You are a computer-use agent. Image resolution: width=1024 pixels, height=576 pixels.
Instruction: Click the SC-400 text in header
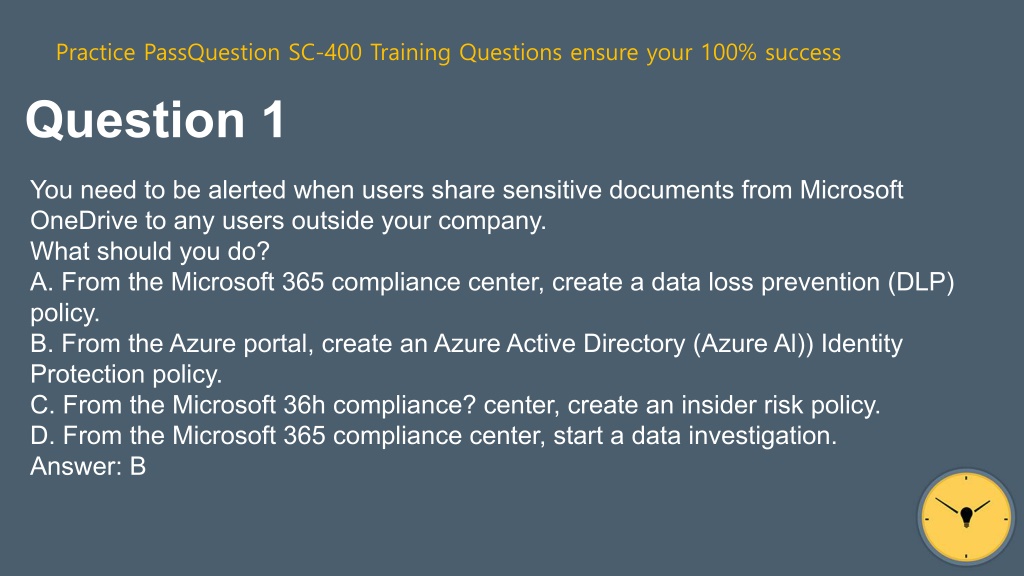[x=325, y=52]
